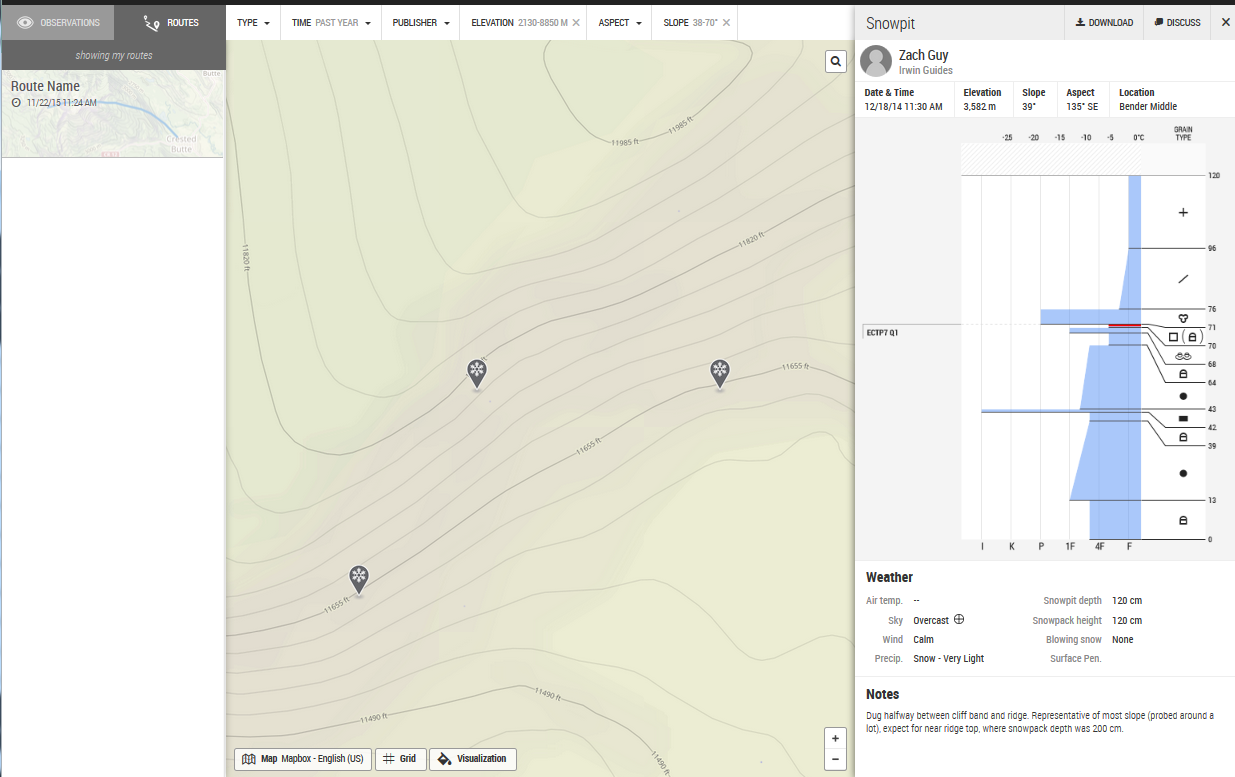Screen dimensions: 1235x777
Task: Click the Snow - Very Light precipitation value
Action: (x=948, y=658)
